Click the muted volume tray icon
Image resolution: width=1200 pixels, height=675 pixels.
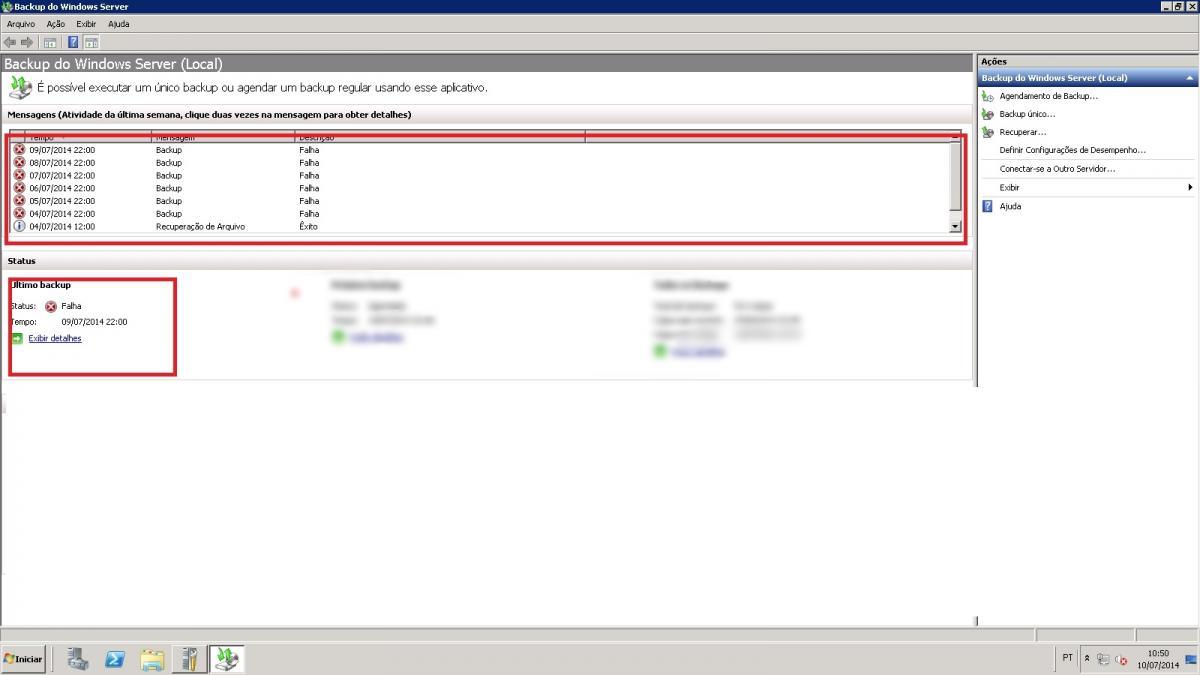(1121, 659)
